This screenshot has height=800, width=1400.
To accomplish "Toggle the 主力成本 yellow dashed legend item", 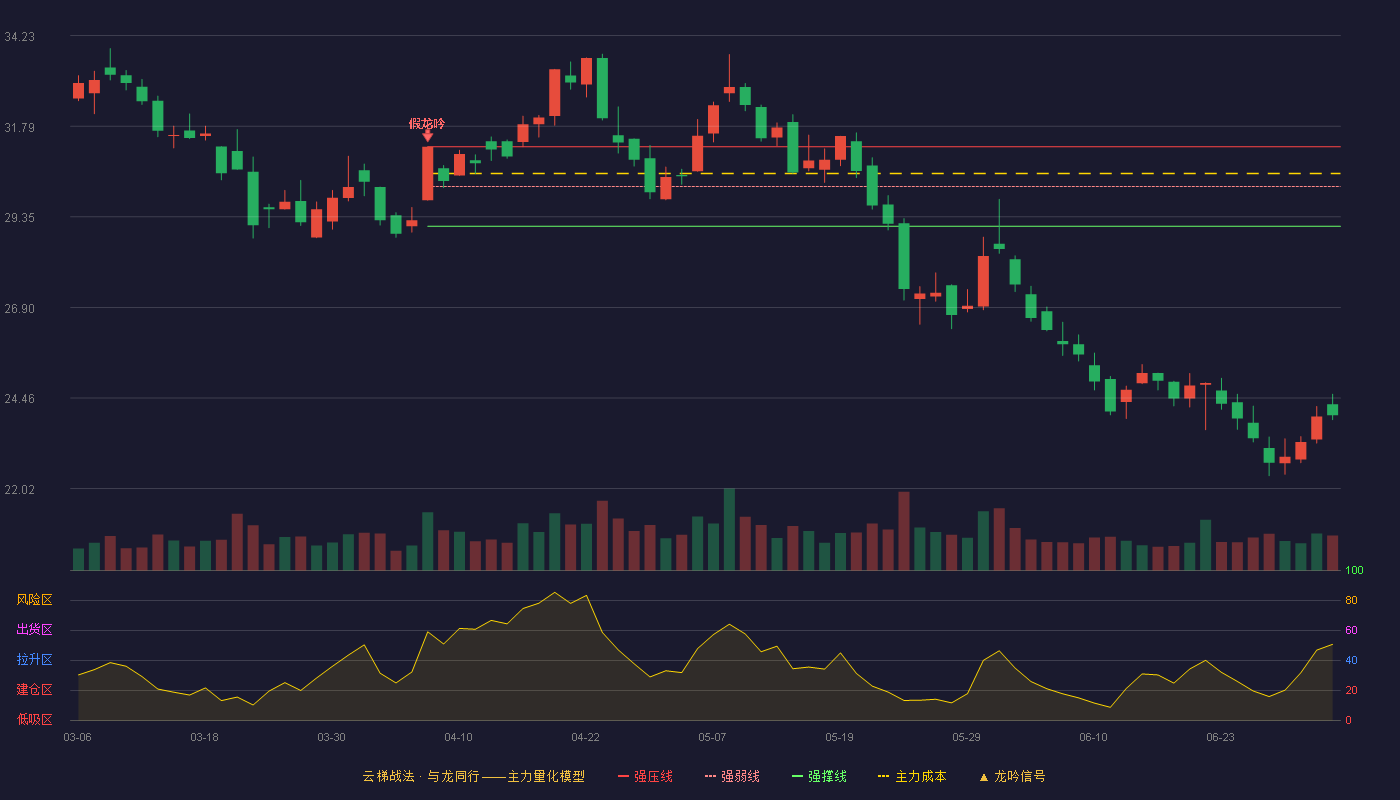I will point(912,776).
